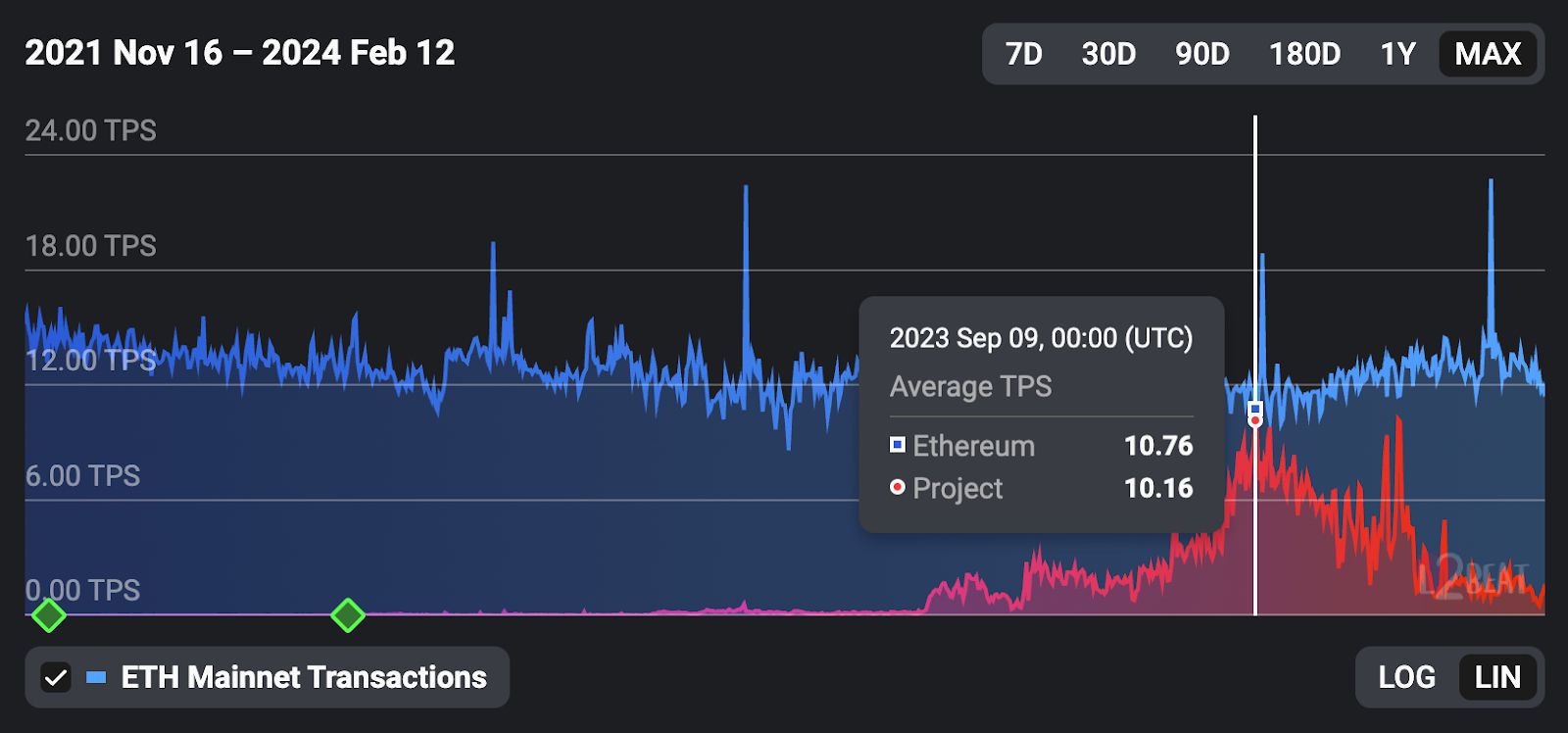Image resolution: width=1568 pixels, height=733 pixels.
Task: Click the date range title 2021 Nov 16 – 2024 Feb 12
Action: (x=240, y=53)
